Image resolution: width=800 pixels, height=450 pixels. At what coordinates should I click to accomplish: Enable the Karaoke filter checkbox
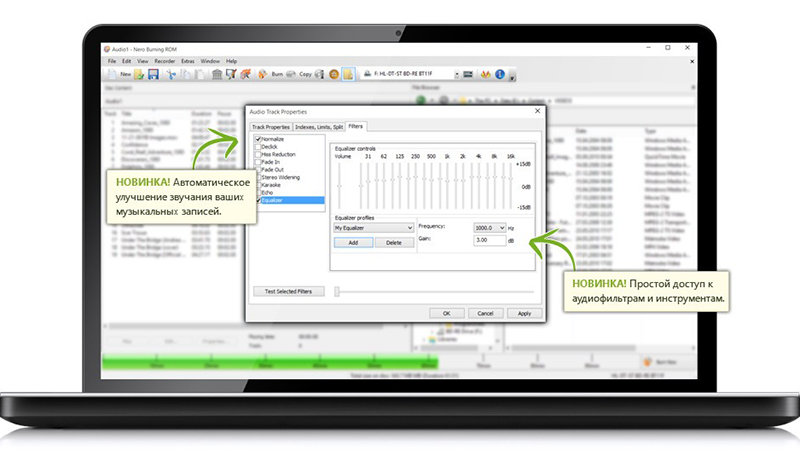pos(257,184)
